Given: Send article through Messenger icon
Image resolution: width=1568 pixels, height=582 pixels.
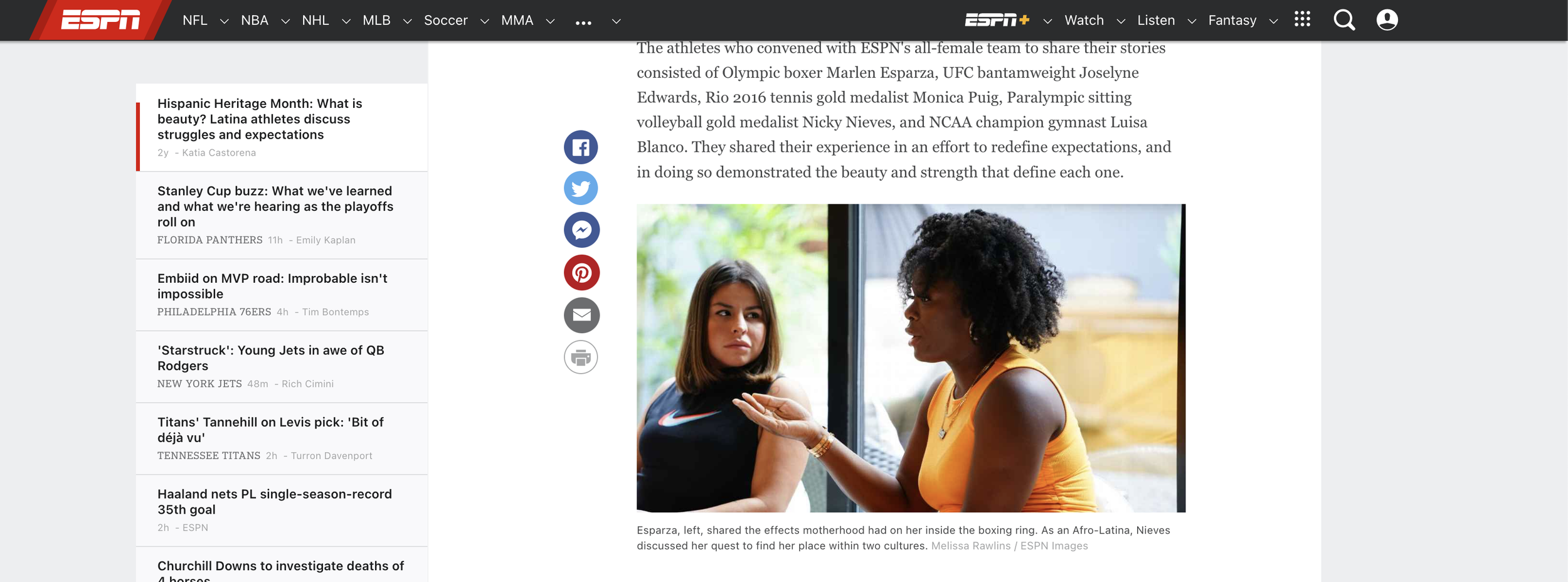Looking at the screenshot, I should (581, 230).
